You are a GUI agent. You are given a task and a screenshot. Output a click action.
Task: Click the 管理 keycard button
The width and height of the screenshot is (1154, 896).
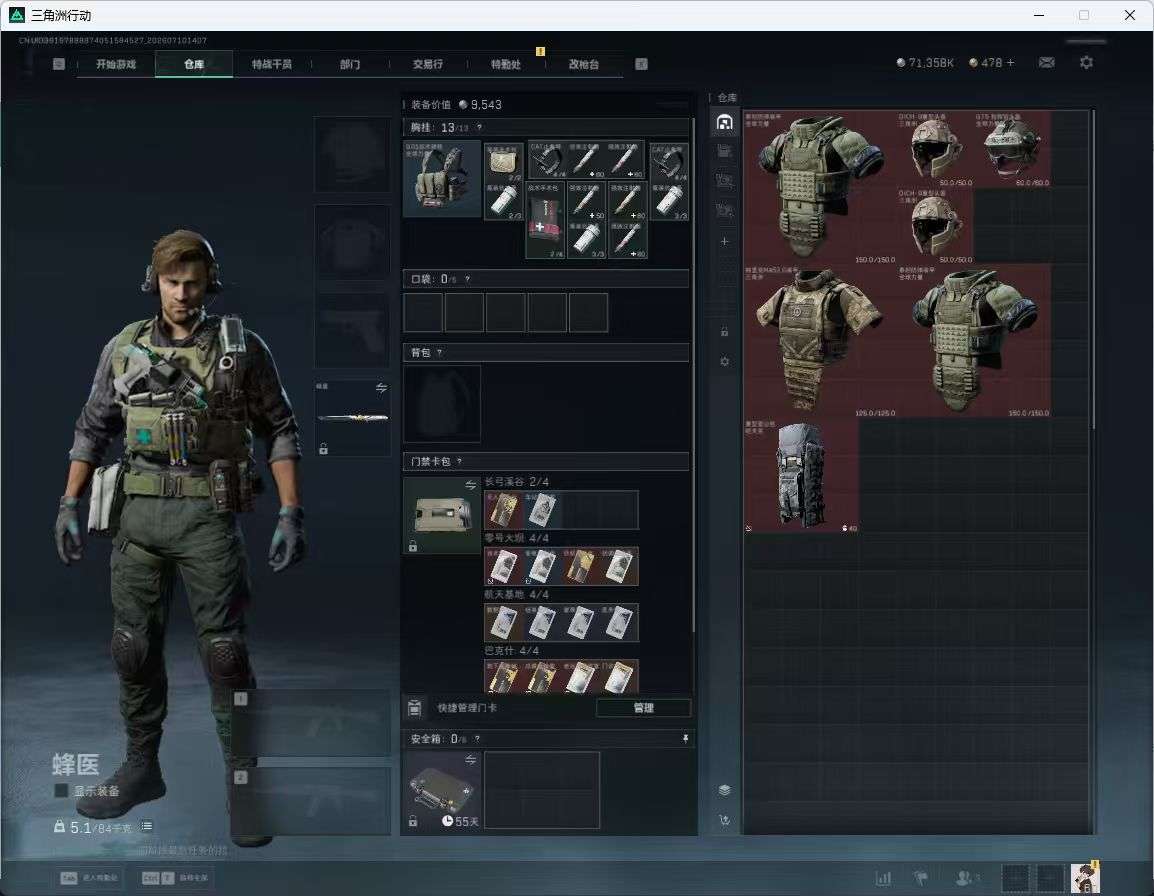pos(643,708)
